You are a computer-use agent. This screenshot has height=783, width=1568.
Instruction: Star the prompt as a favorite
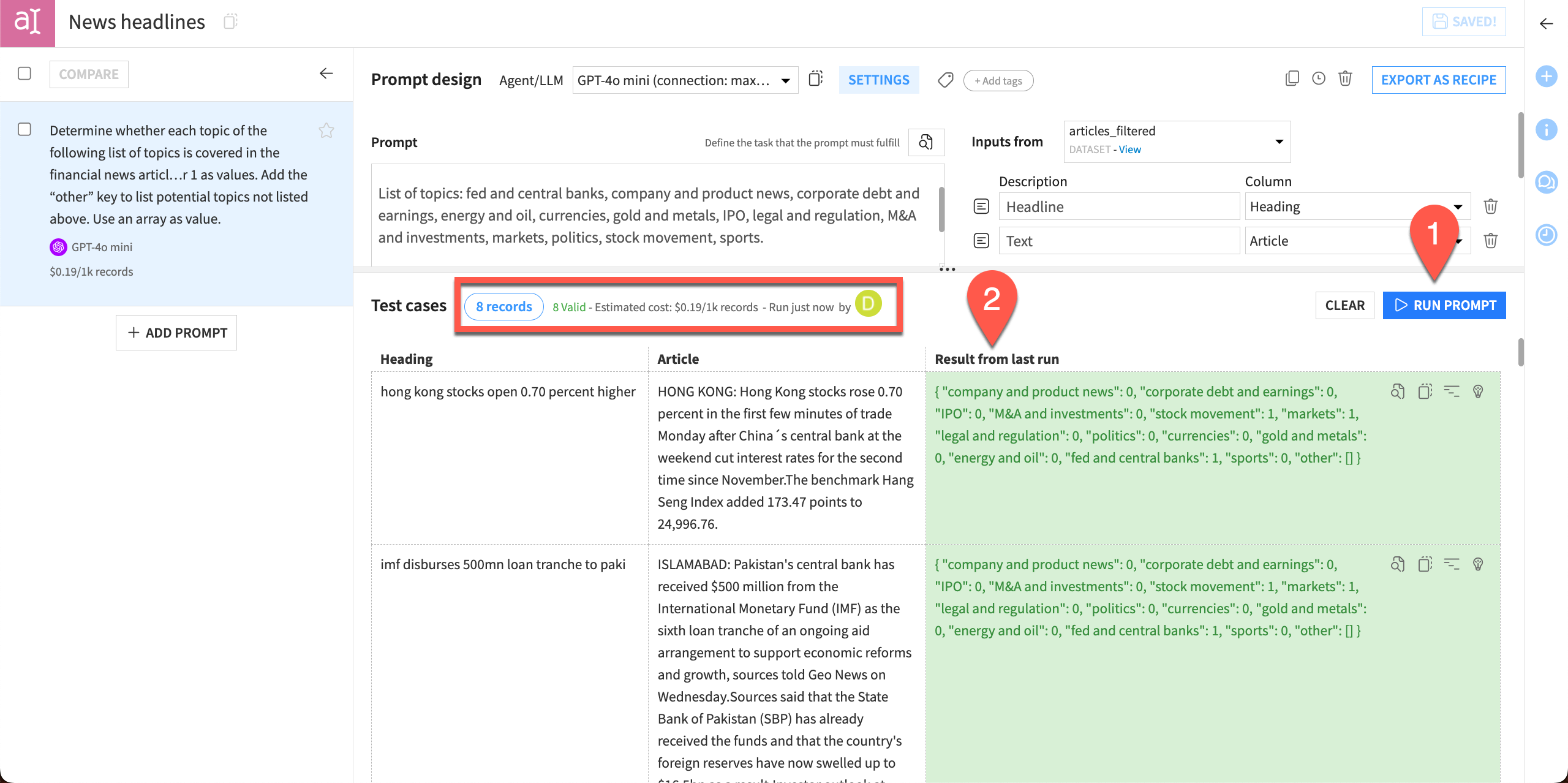[x=326, y=130]
